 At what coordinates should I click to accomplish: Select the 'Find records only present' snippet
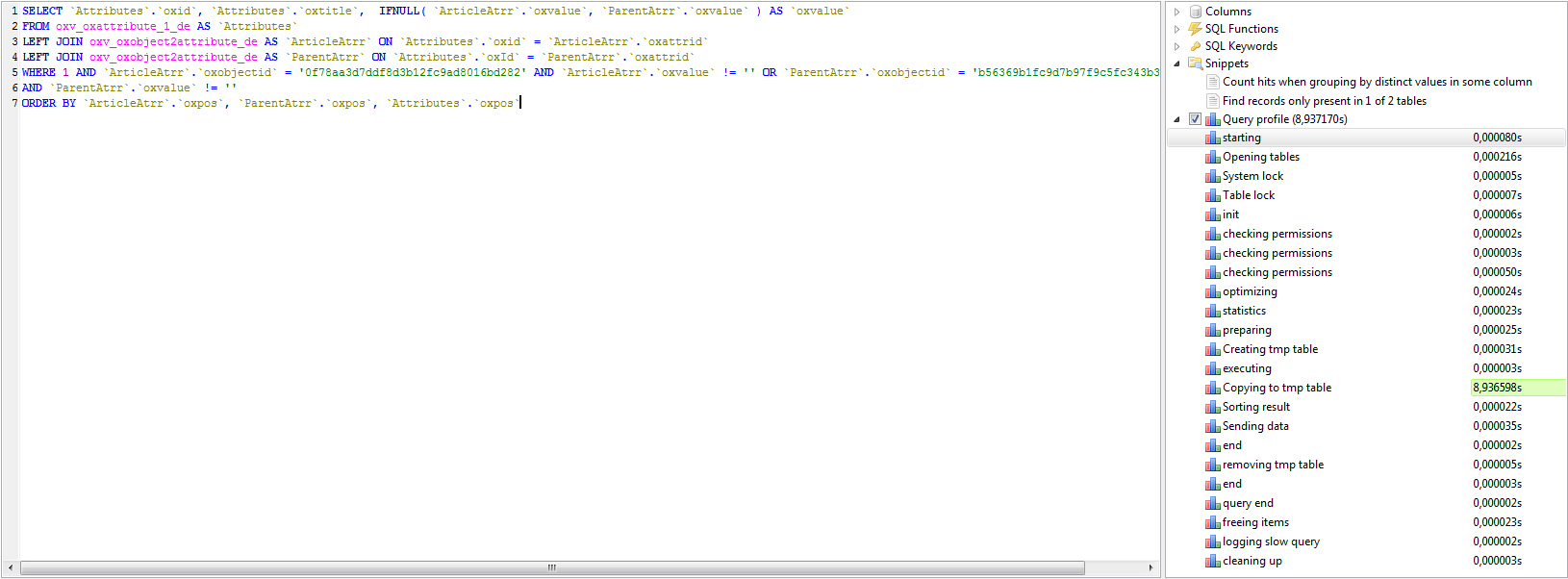point(1324,101)
